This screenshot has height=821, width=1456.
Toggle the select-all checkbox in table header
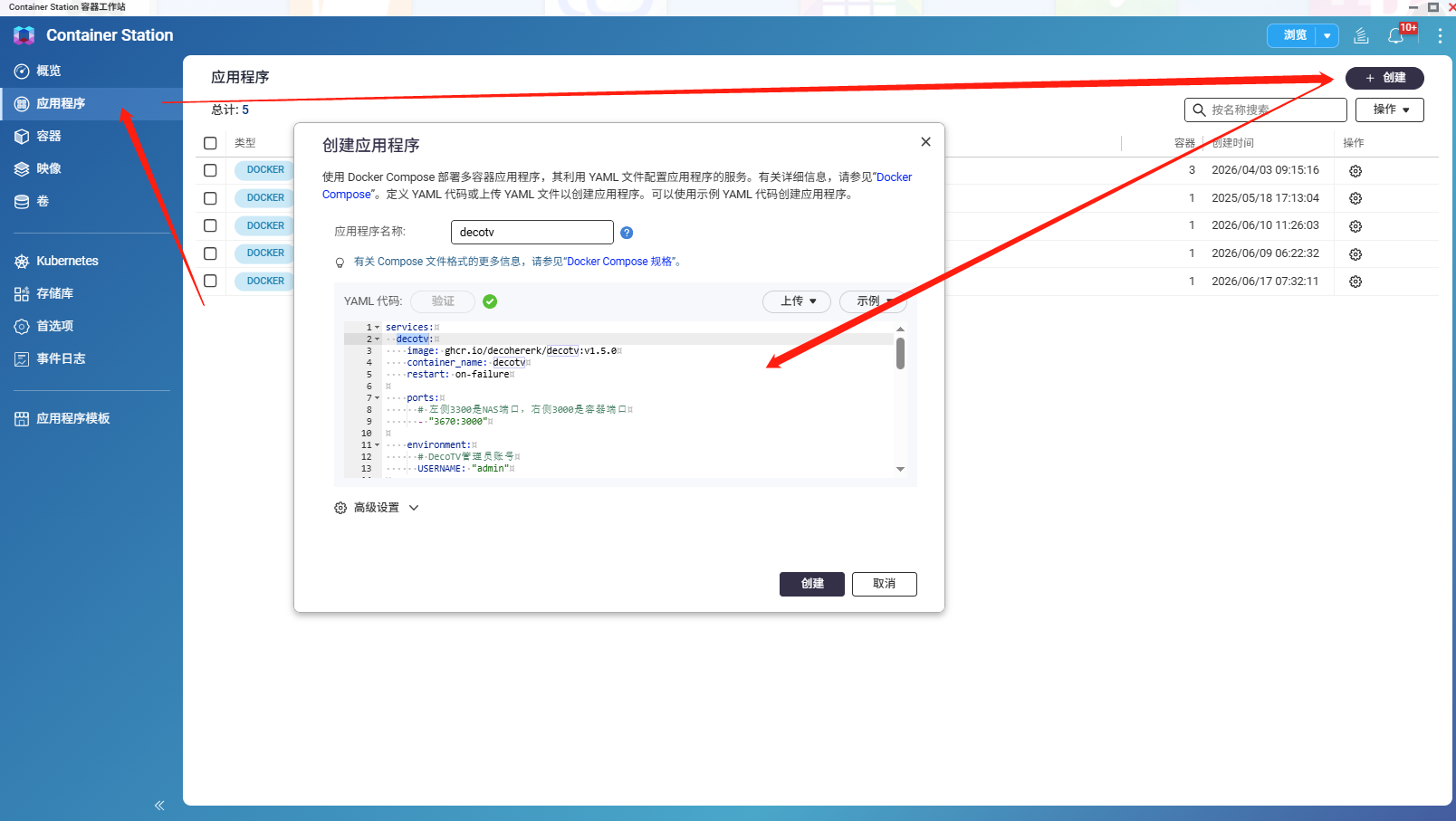pos(210,143)
